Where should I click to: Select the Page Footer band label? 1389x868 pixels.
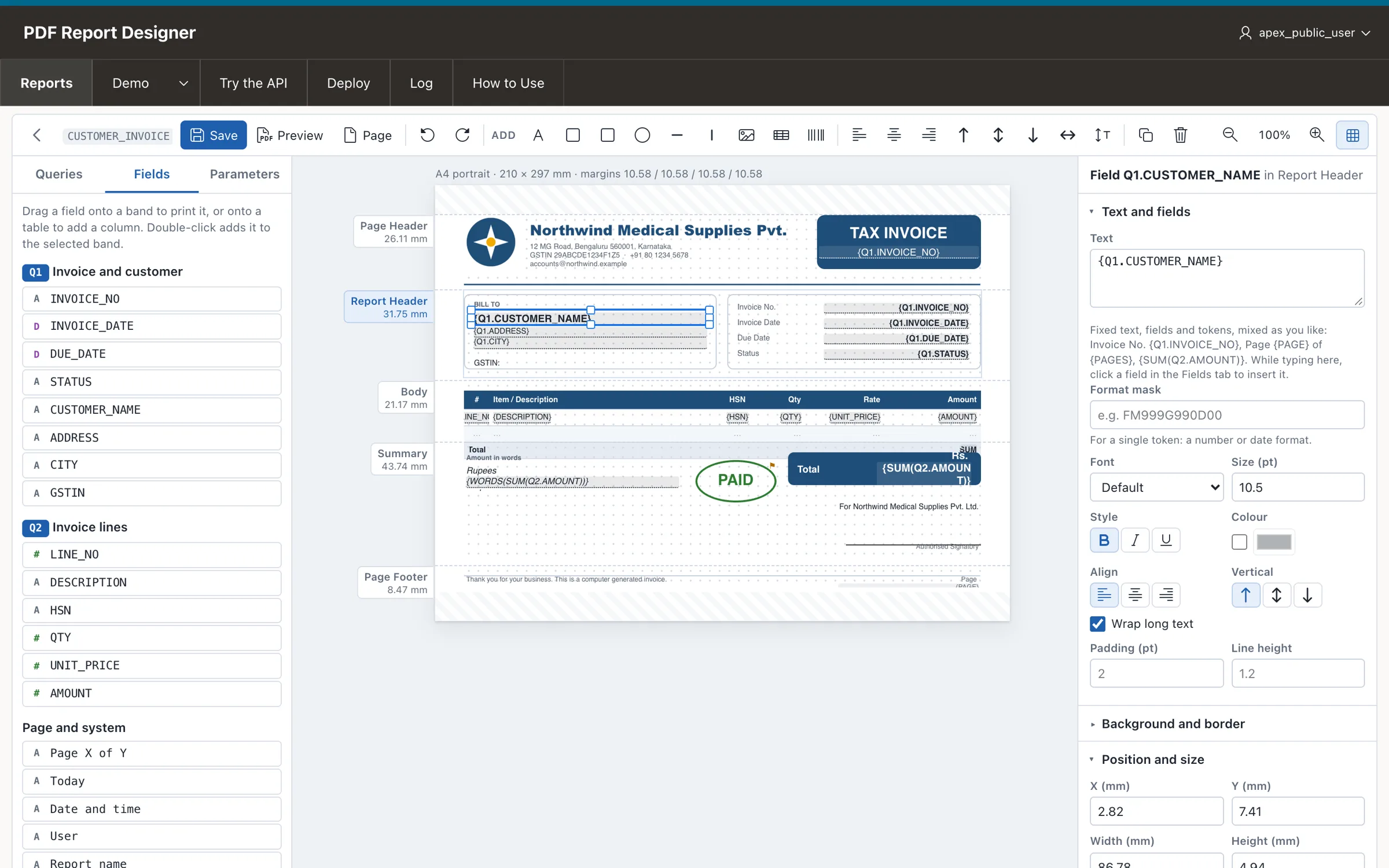396,583
